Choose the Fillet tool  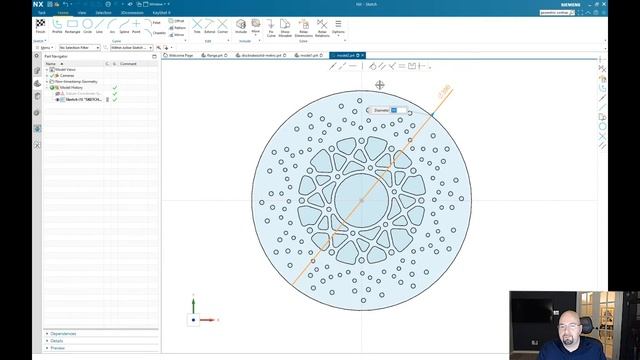153,23
